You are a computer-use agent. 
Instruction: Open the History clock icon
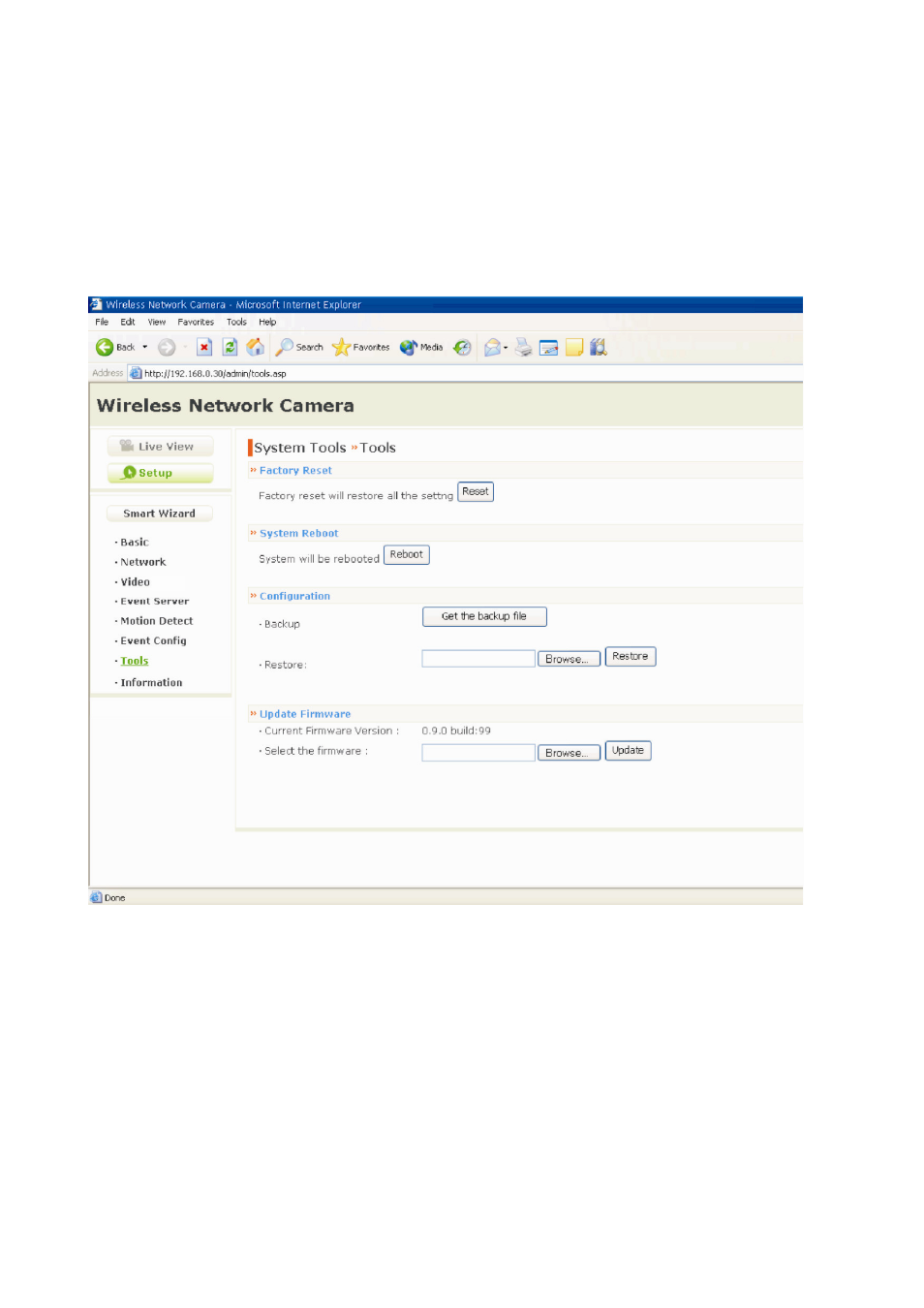click(x=463, y=347)
